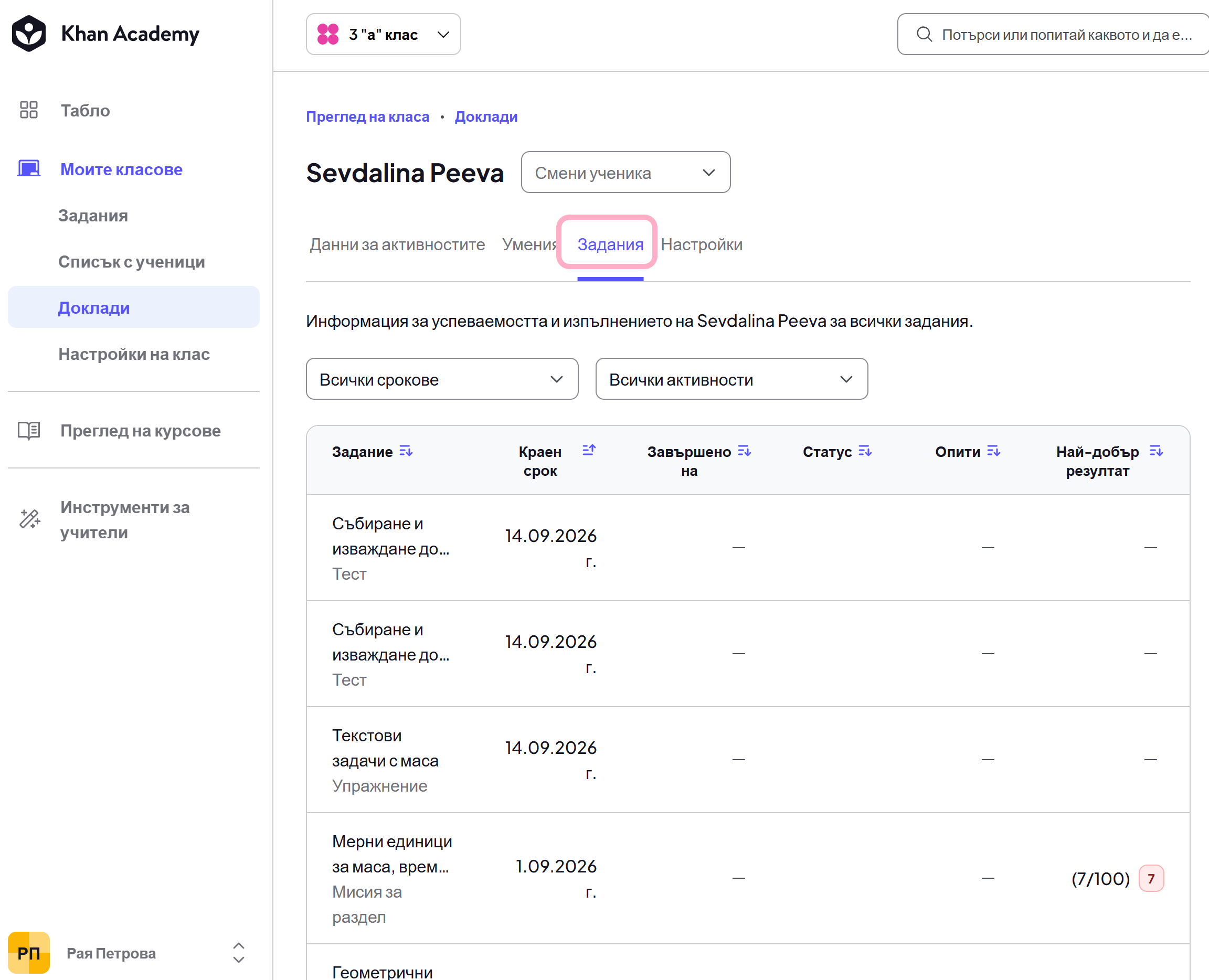The height and width of the screenshot is (980, 1209).
Task: Open the Смени ученика dropdown
Action: (x=625, y=172)
